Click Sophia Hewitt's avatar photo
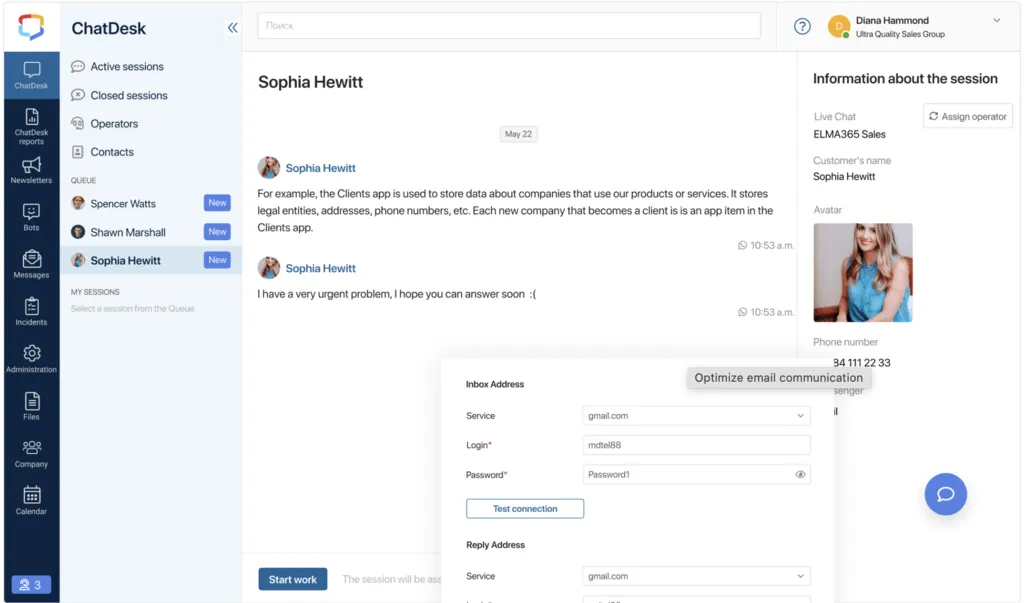Image resolution: width=1024 pixels, height=603 pixels. pos(862,272)
